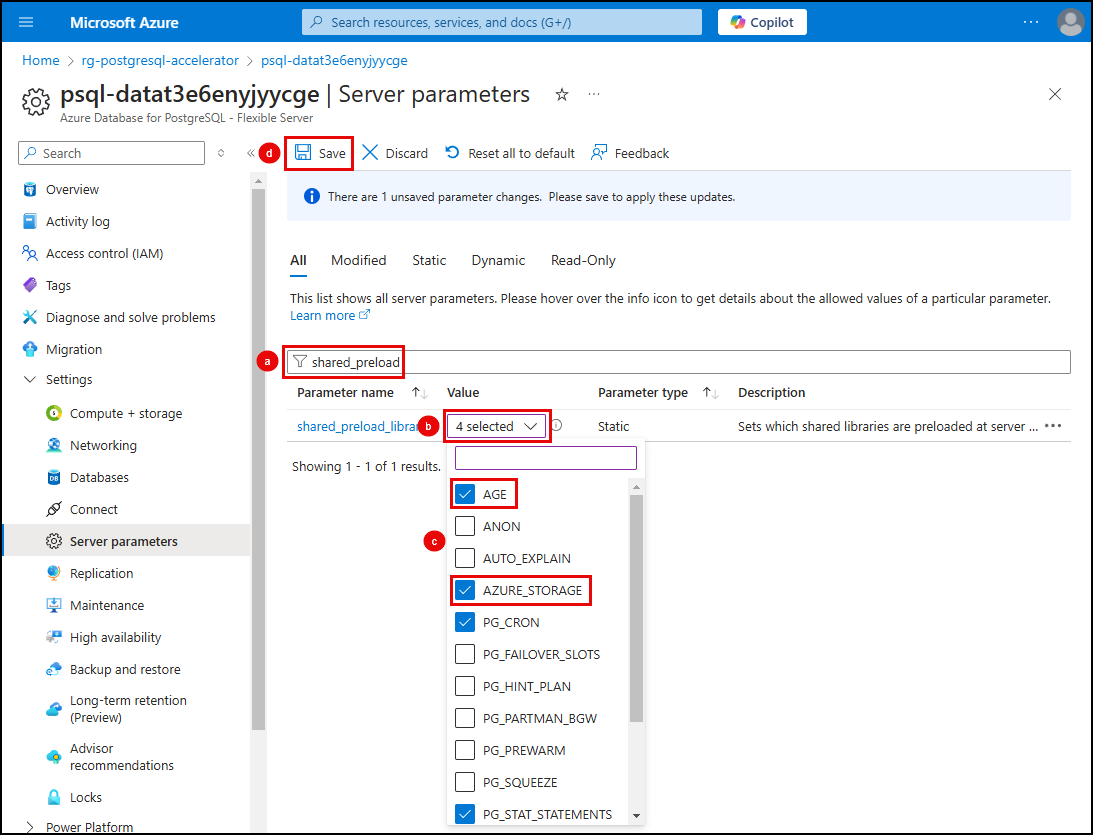The height and width of the screenshot is (835, 1093).
Task: Click the sidebar Search box
Action: [112, 153]
